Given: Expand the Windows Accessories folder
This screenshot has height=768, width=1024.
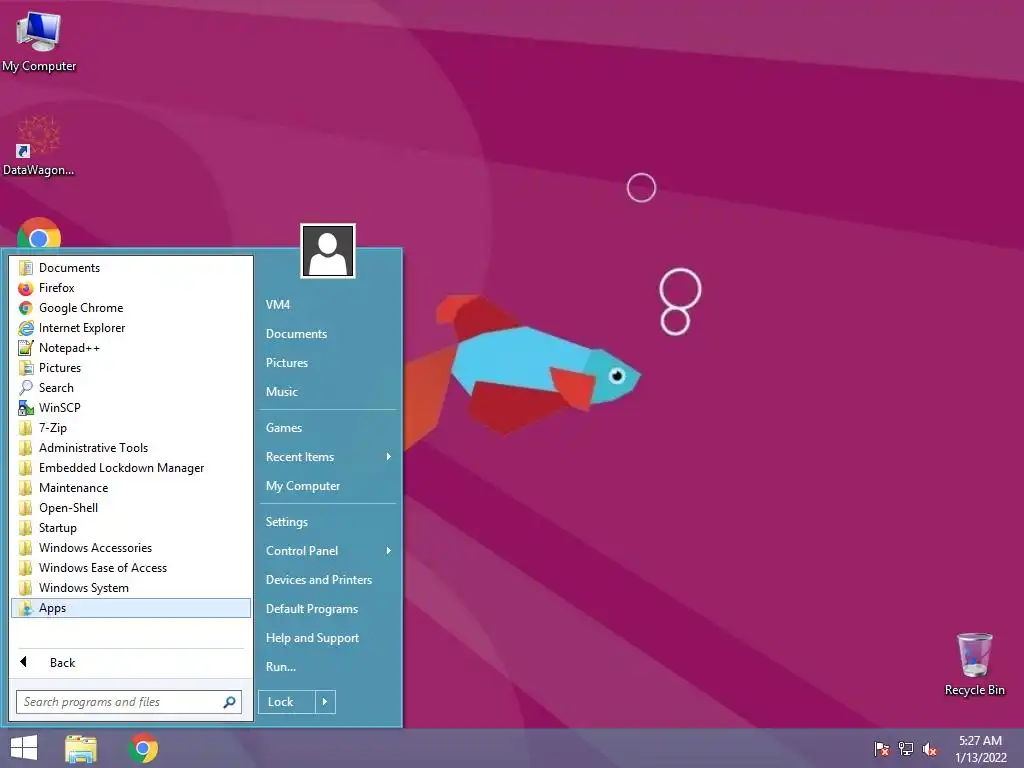Looking at the screenshot, I should coord(131,548).
